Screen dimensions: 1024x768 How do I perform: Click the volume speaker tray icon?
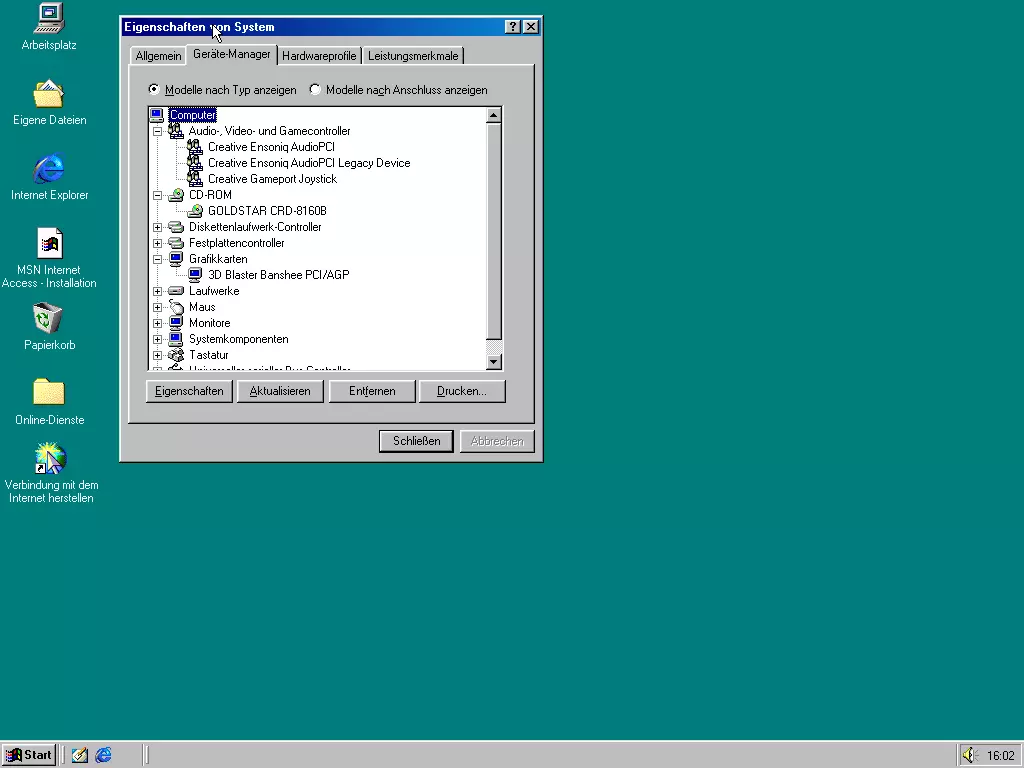coord(969,755)
